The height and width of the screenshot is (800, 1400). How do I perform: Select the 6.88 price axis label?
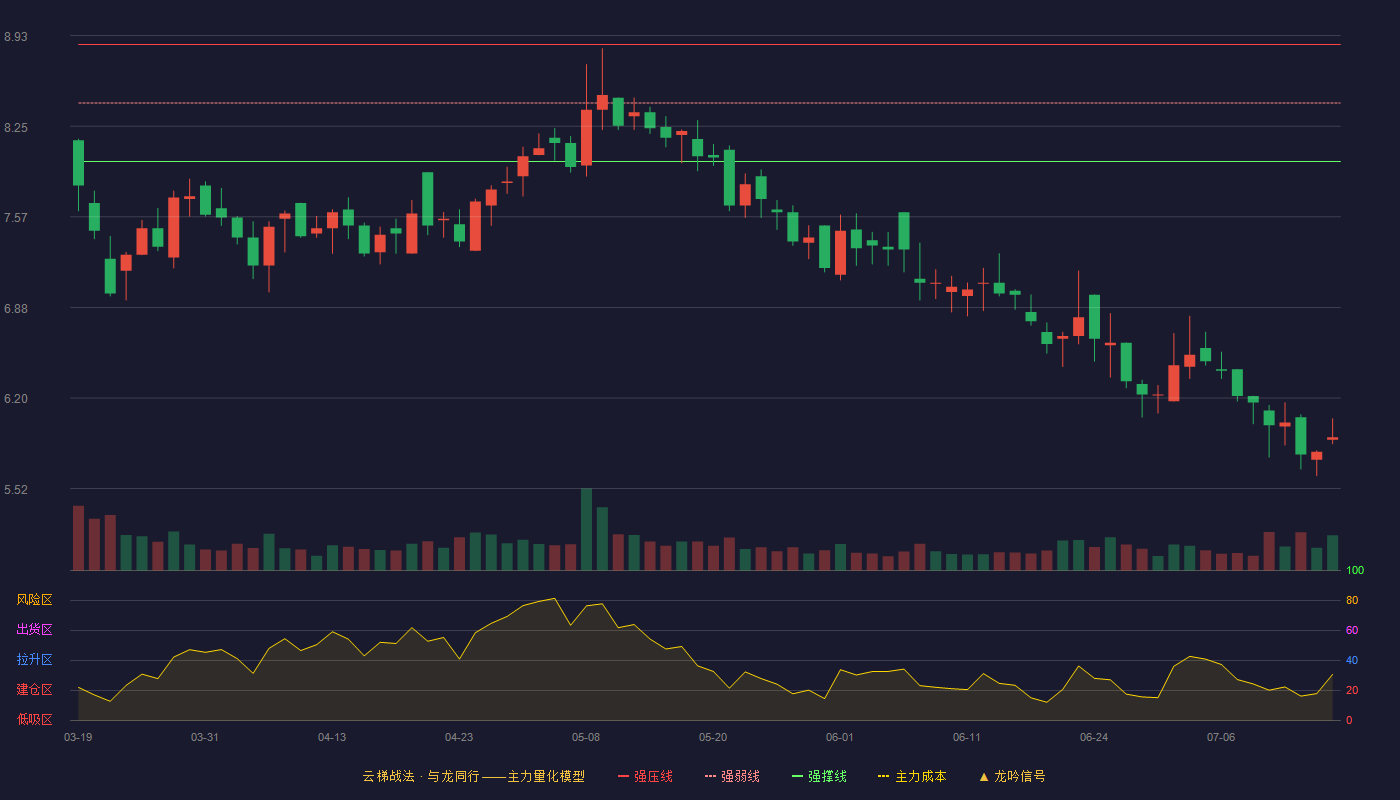pos(16,309)
